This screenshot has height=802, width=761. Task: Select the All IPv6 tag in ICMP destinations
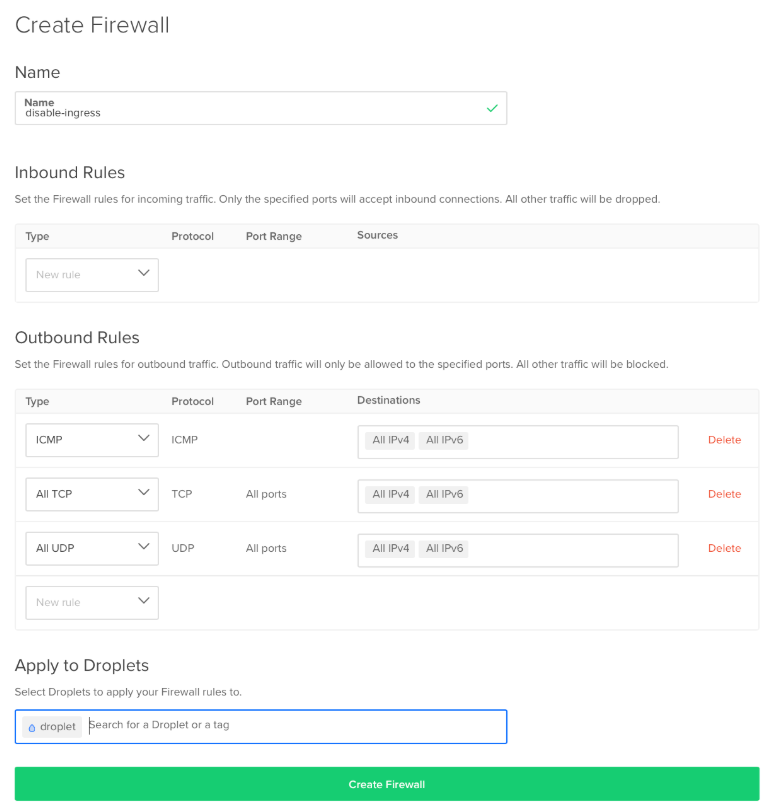pos(444,440)
